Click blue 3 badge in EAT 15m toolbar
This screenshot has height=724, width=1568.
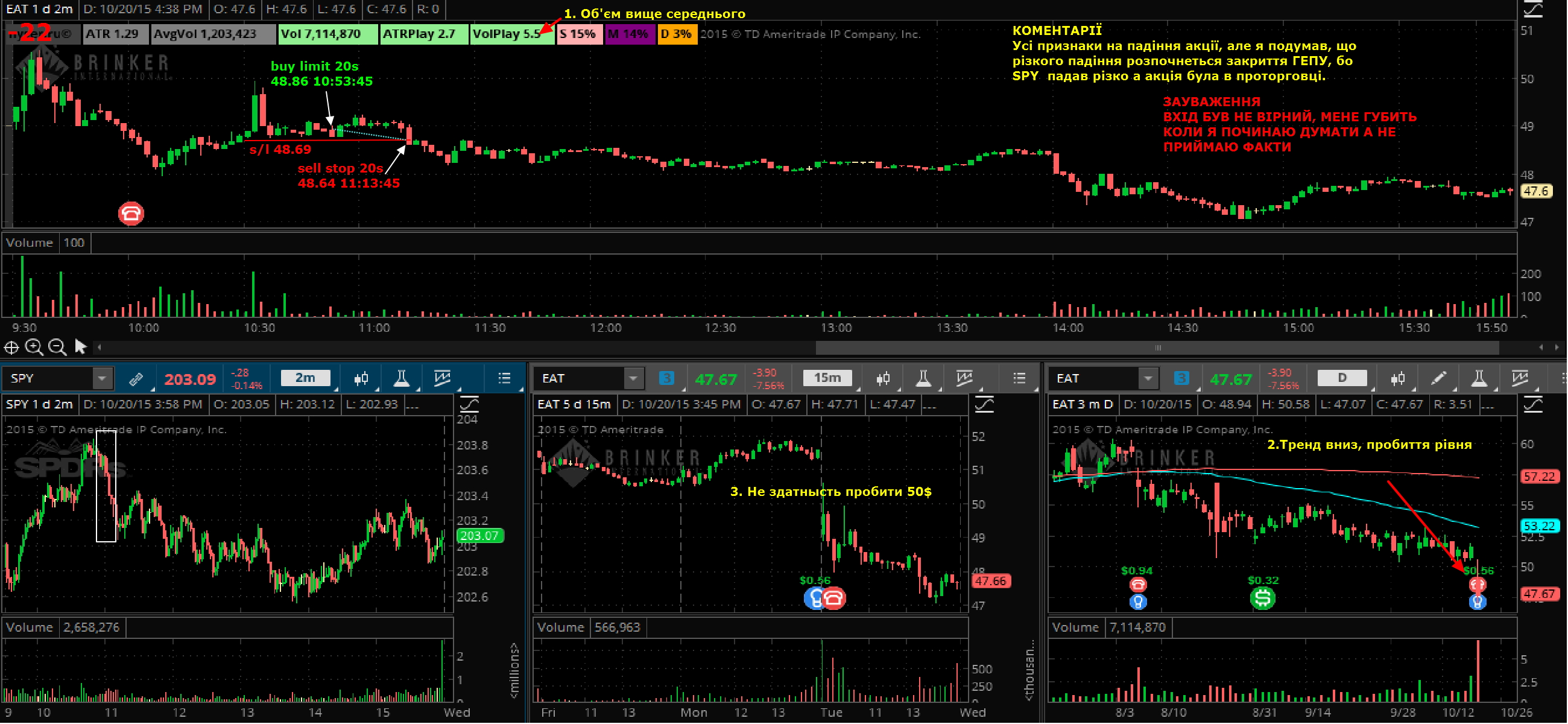point(666,379)
